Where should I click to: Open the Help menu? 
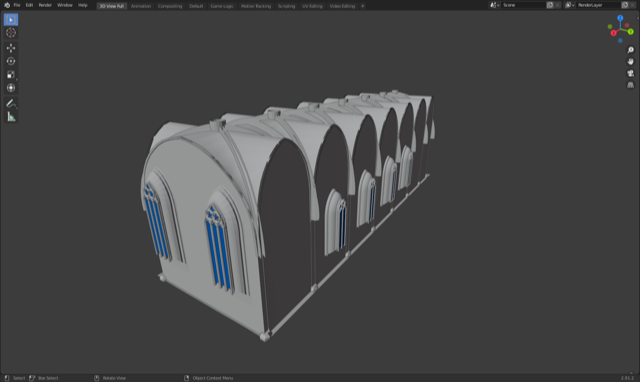[x=82, y=5]
